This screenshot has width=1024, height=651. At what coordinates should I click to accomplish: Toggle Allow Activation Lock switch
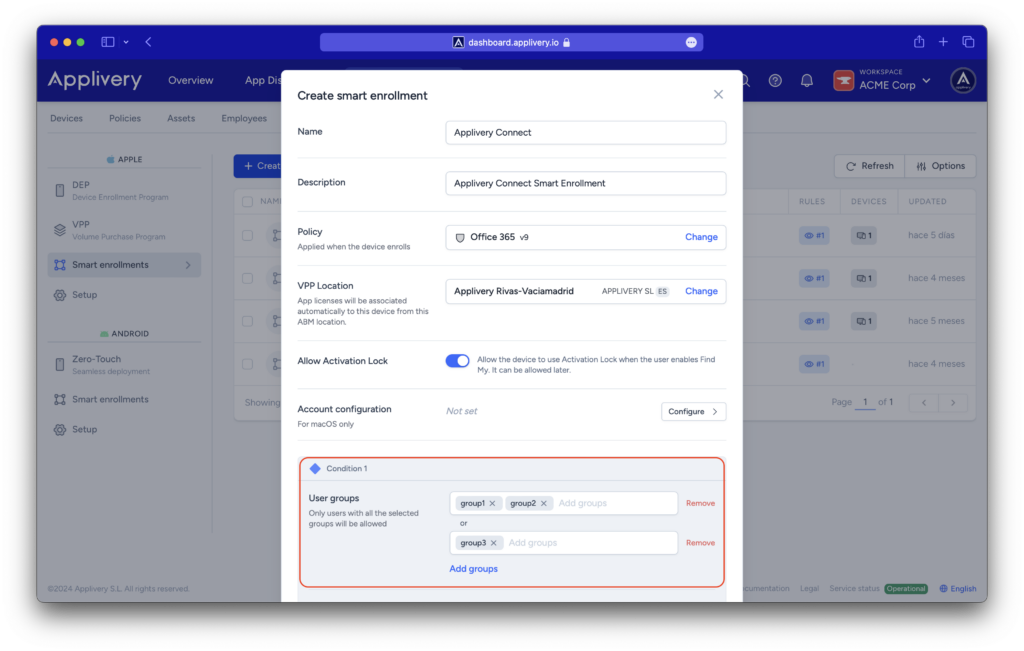457,360
